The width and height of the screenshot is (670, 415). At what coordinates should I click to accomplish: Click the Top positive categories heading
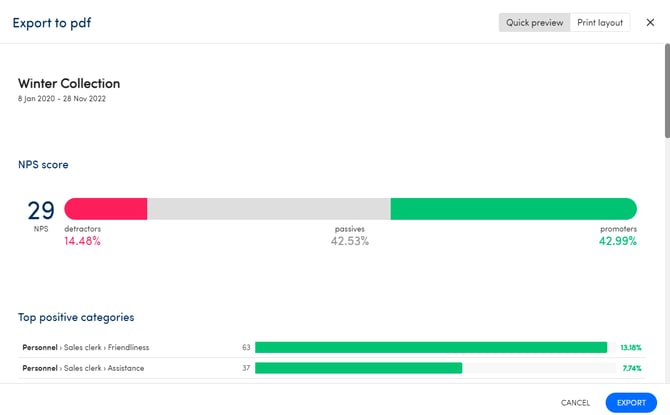[x=76, y=317]
